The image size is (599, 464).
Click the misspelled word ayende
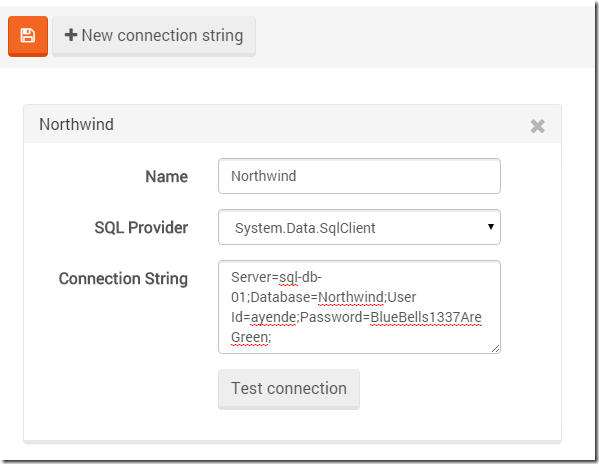click(273, 318)
